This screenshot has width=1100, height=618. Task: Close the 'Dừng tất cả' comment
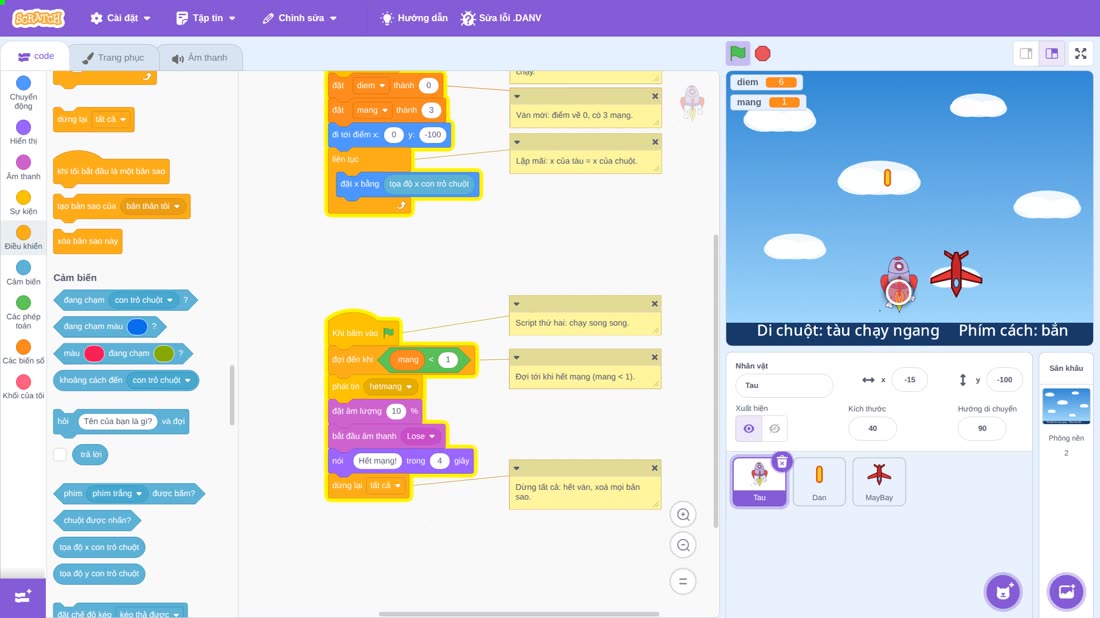[x=655, y=468]
